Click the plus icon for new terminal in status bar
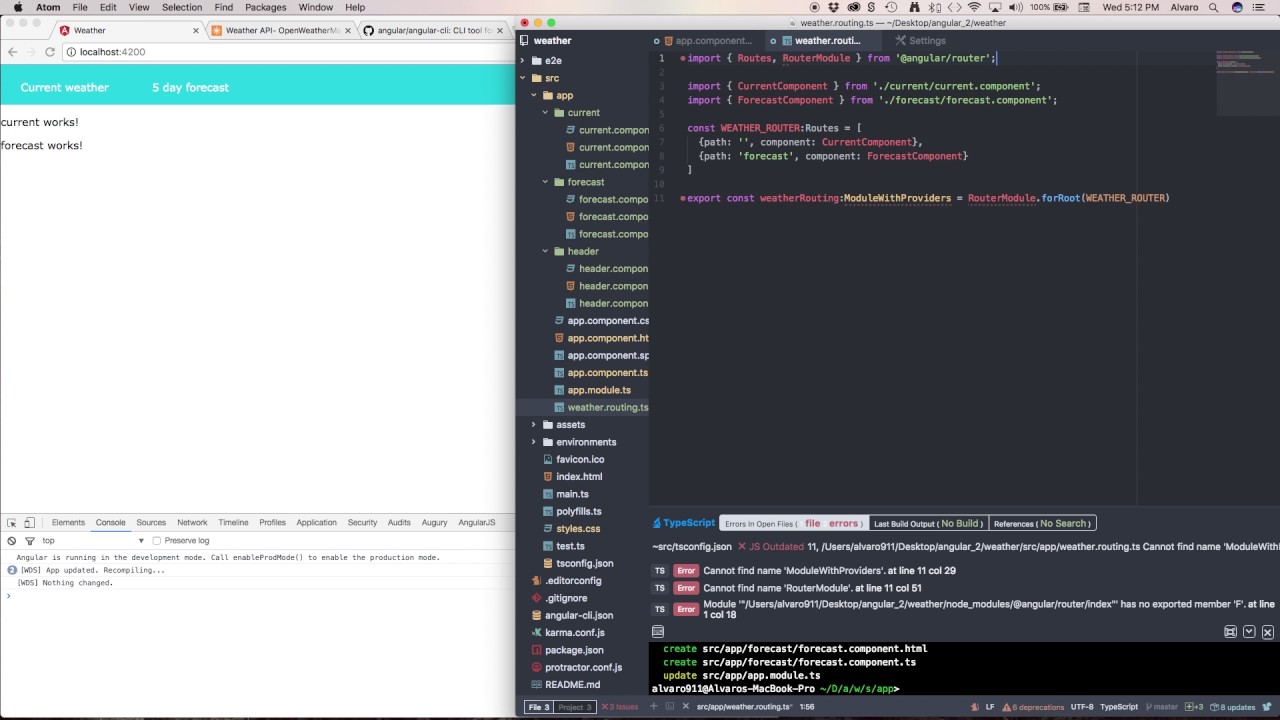Viewport: 1280px width, 720px height. pyautogui.click(x=654, y=707)
